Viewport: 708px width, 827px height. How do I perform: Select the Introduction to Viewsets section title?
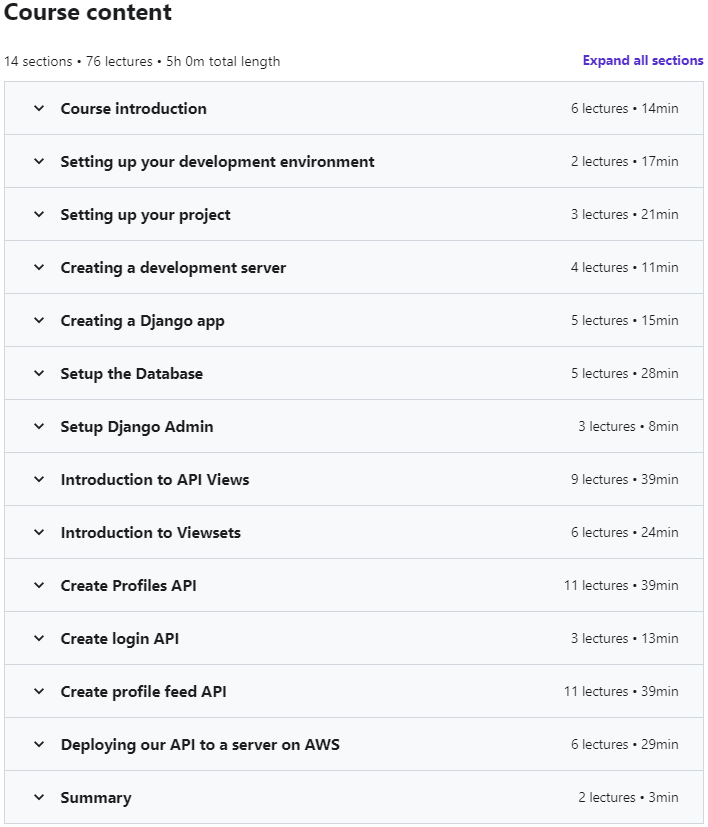tap(150, 533)
